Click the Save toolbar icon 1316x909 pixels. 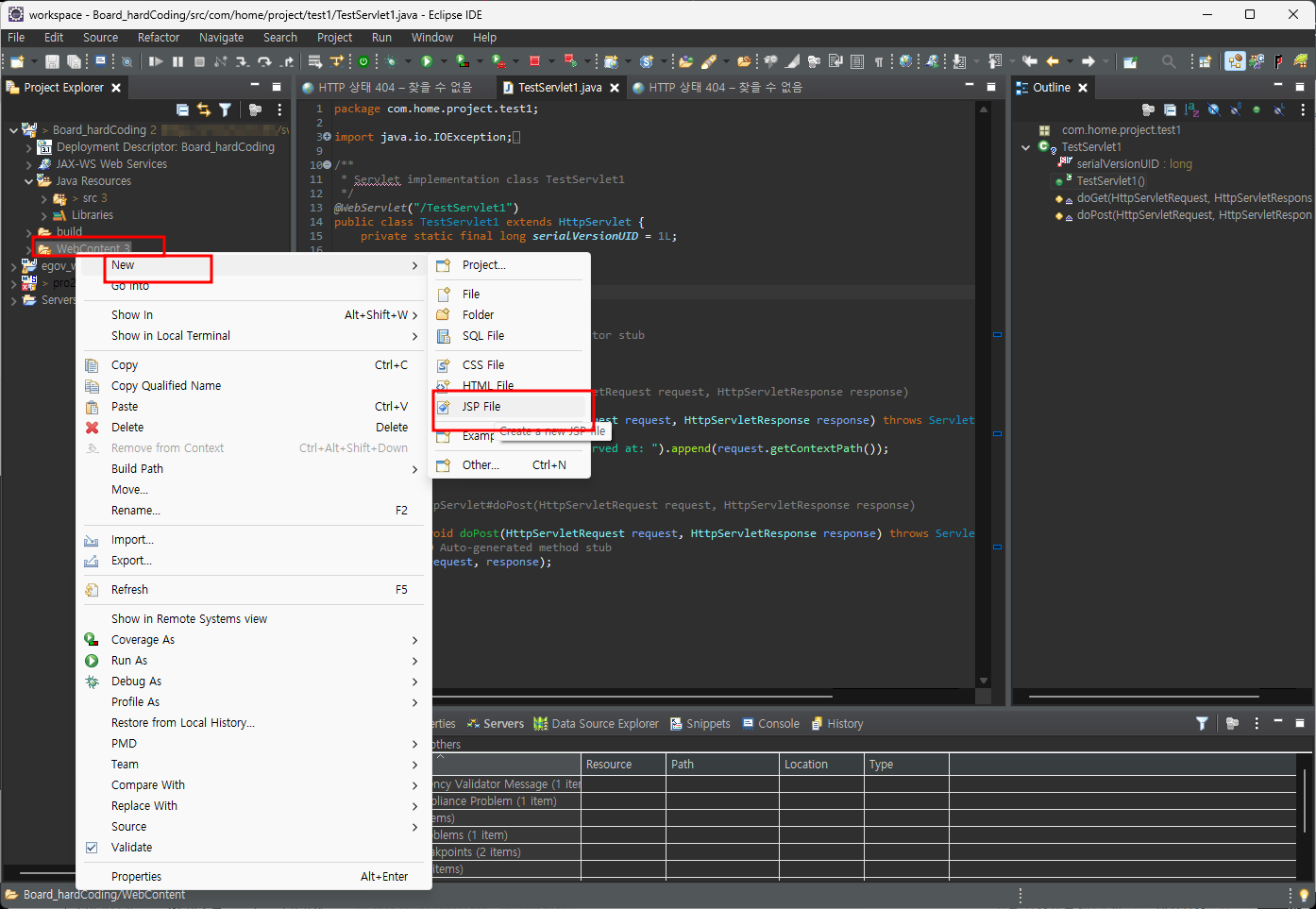coord(52,61)
